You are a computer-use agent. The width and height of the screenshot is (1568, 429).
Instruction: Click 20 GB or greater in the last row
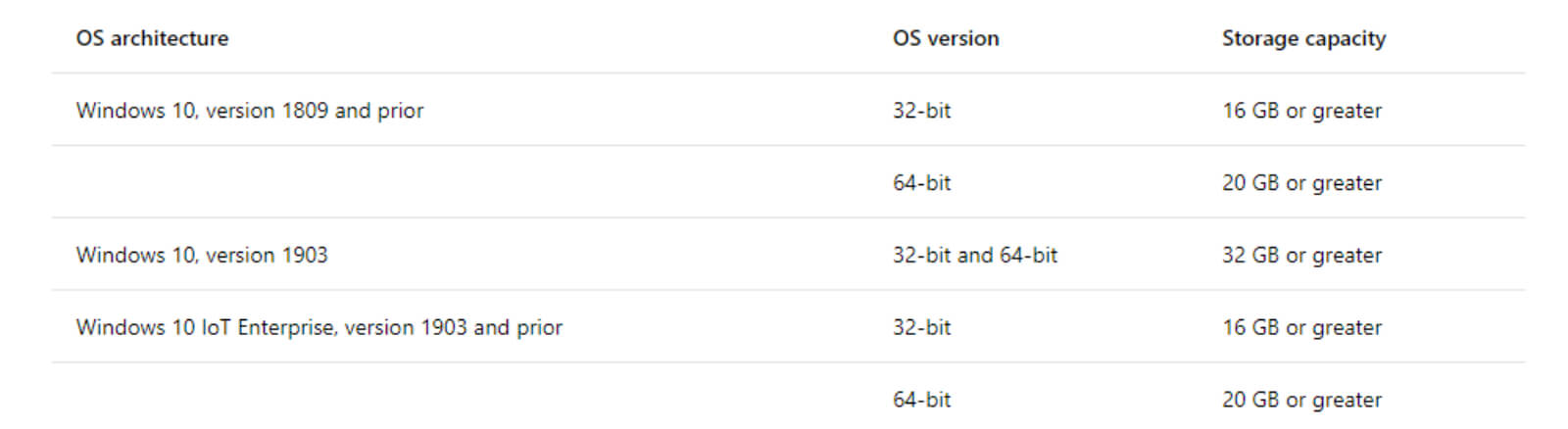pyautogui.click(x=1301, y=400)
